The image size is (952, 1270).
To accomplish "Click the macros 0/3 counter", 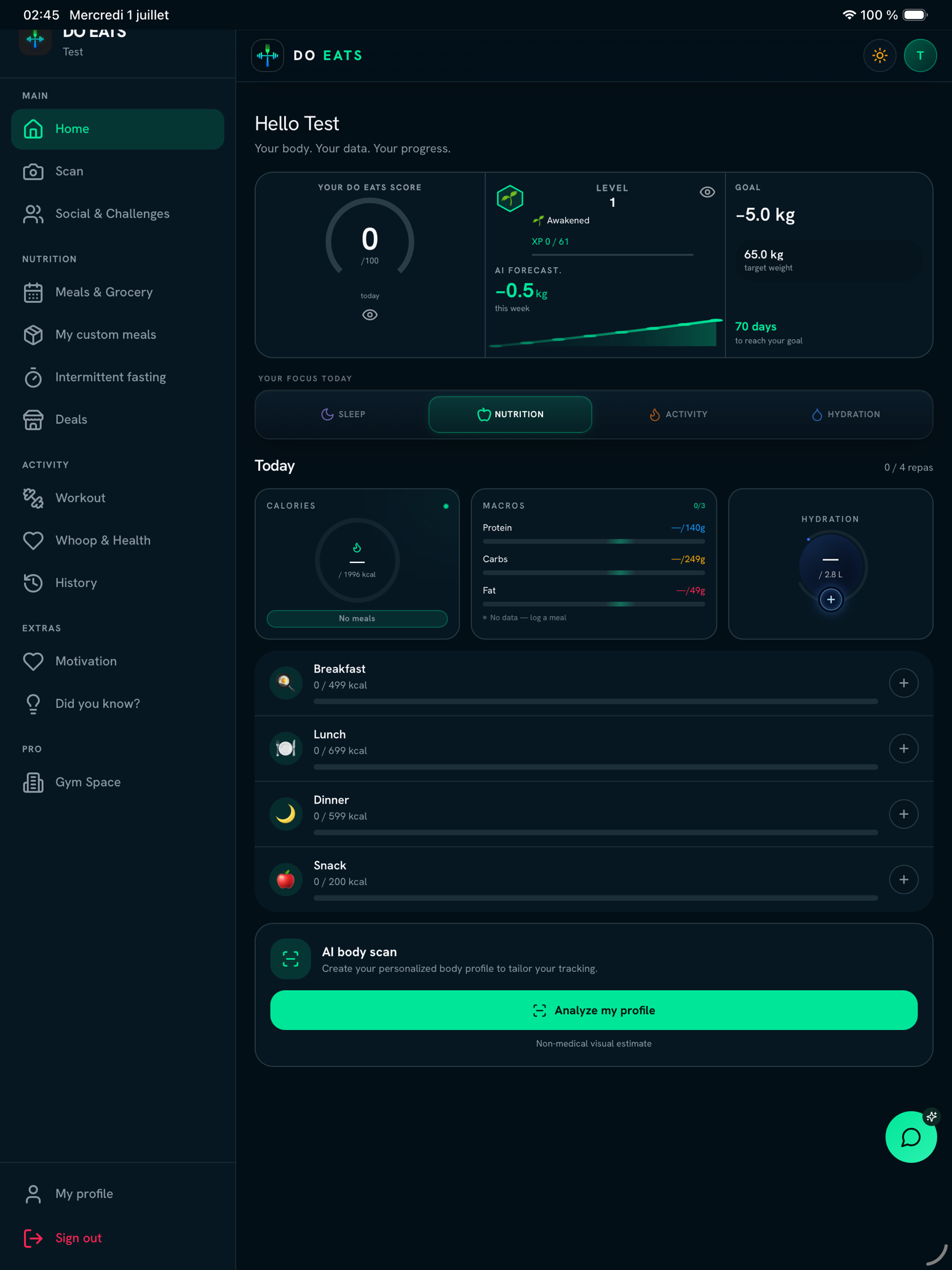I will point(699,506).
